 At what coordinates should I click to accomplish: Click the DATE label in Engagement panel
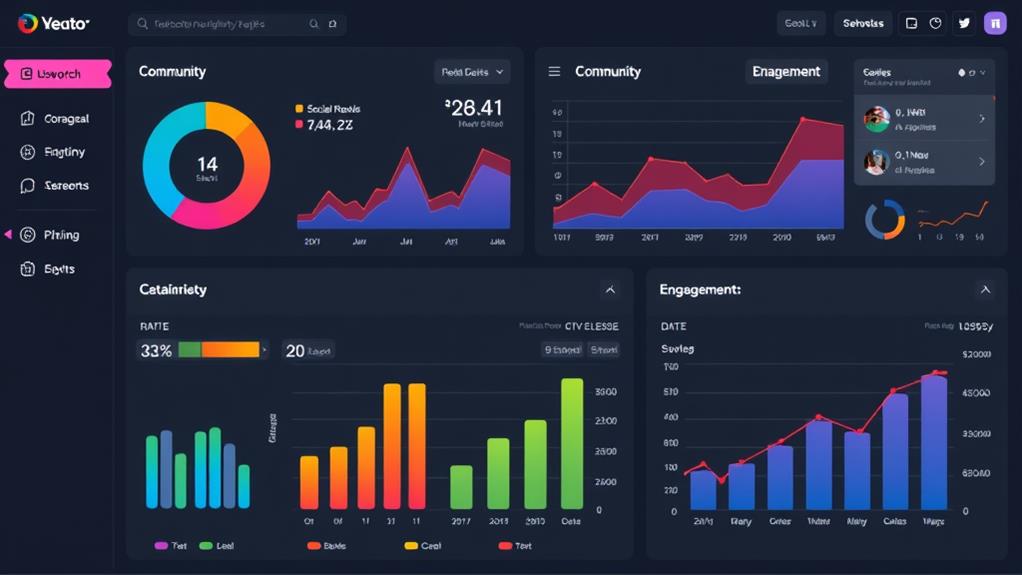point(673,326)
